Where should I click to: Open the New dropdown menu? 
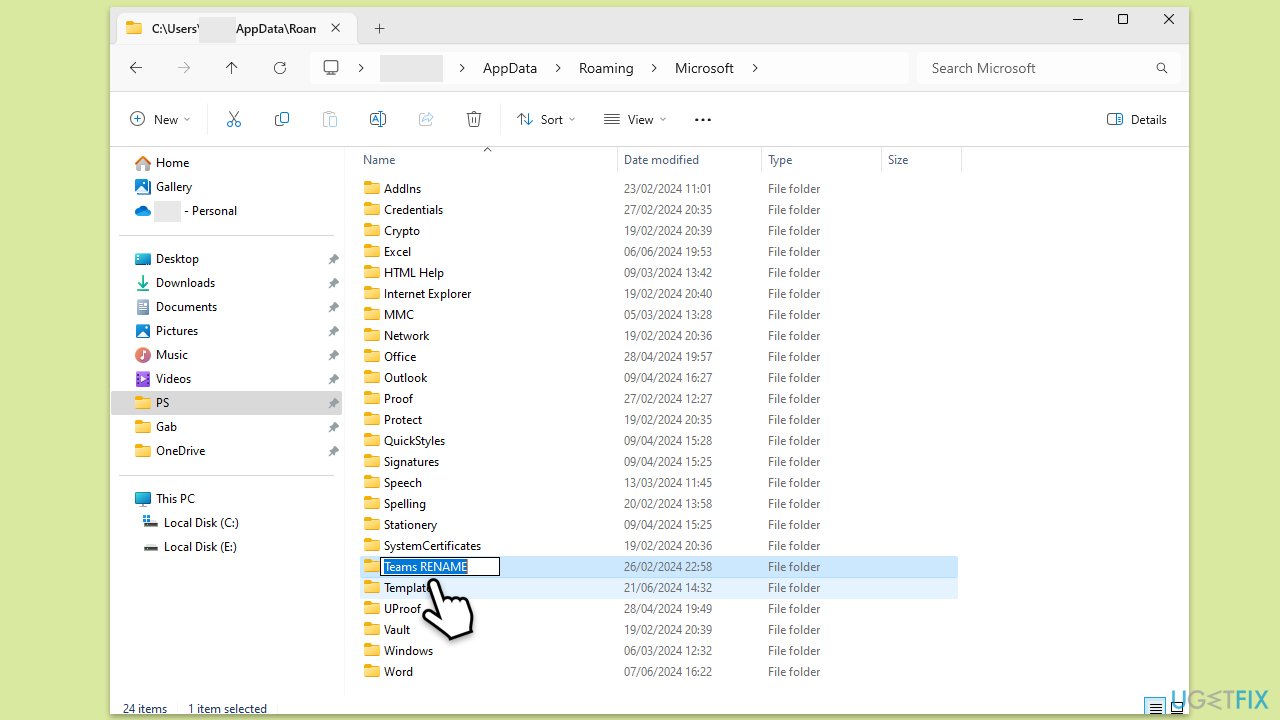[160, 119]
